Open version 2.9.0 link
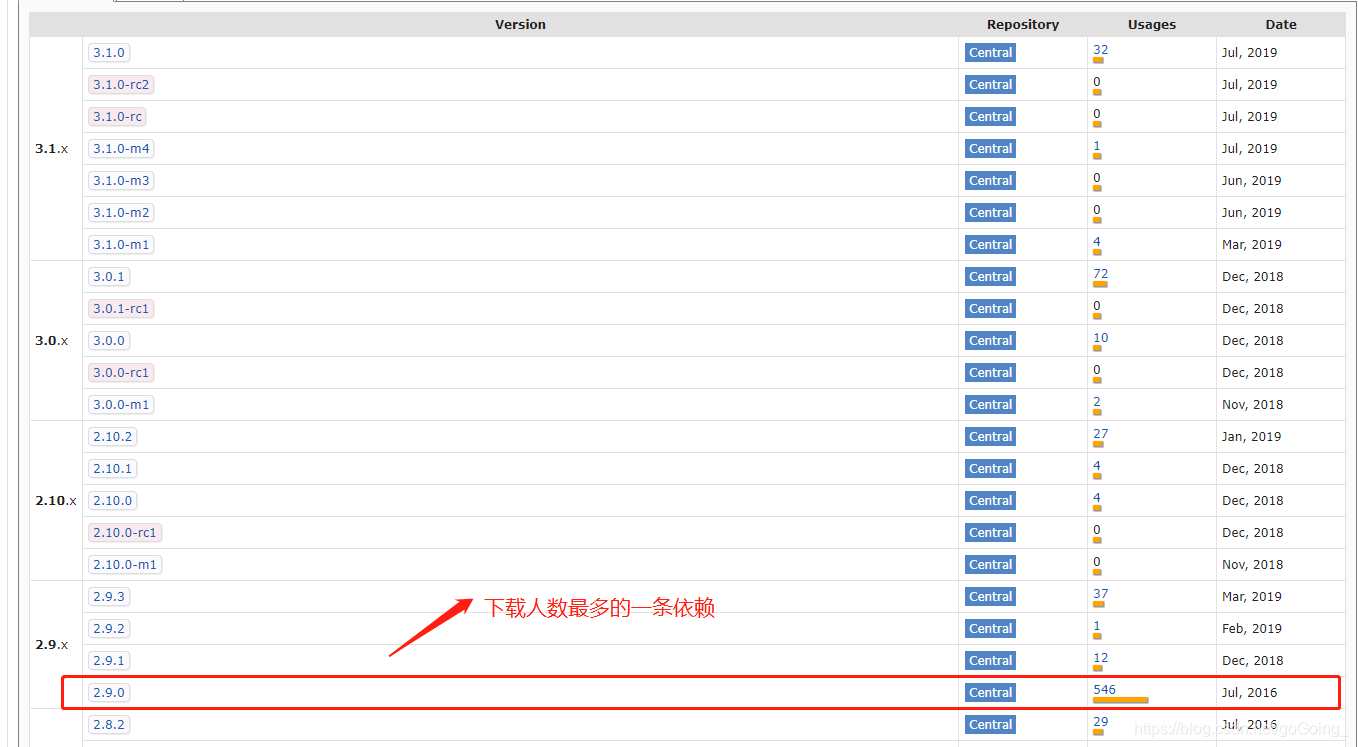The height and width of the screenshot is (747, 1358). coord(109,693)
